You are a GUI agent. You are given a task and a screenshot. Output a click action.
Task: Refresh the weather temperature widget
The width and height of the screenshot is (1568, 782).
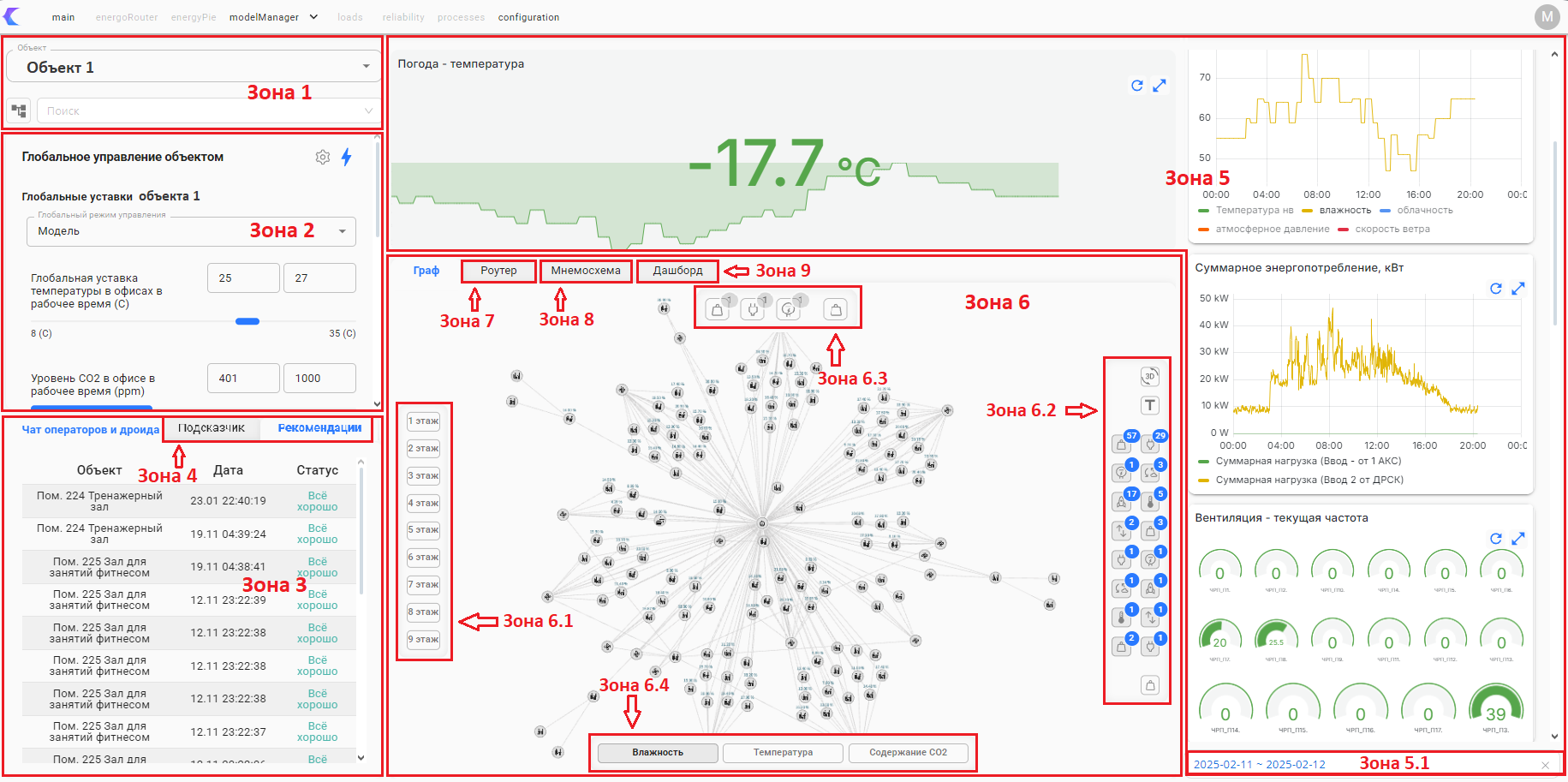pyautogui.click(x=1136, y=86)
